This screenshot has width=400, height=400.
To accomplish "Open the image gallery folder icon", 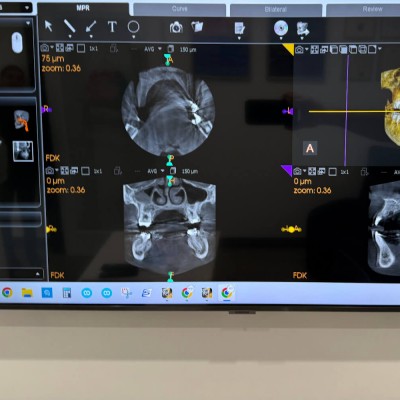I will point(197,27).
